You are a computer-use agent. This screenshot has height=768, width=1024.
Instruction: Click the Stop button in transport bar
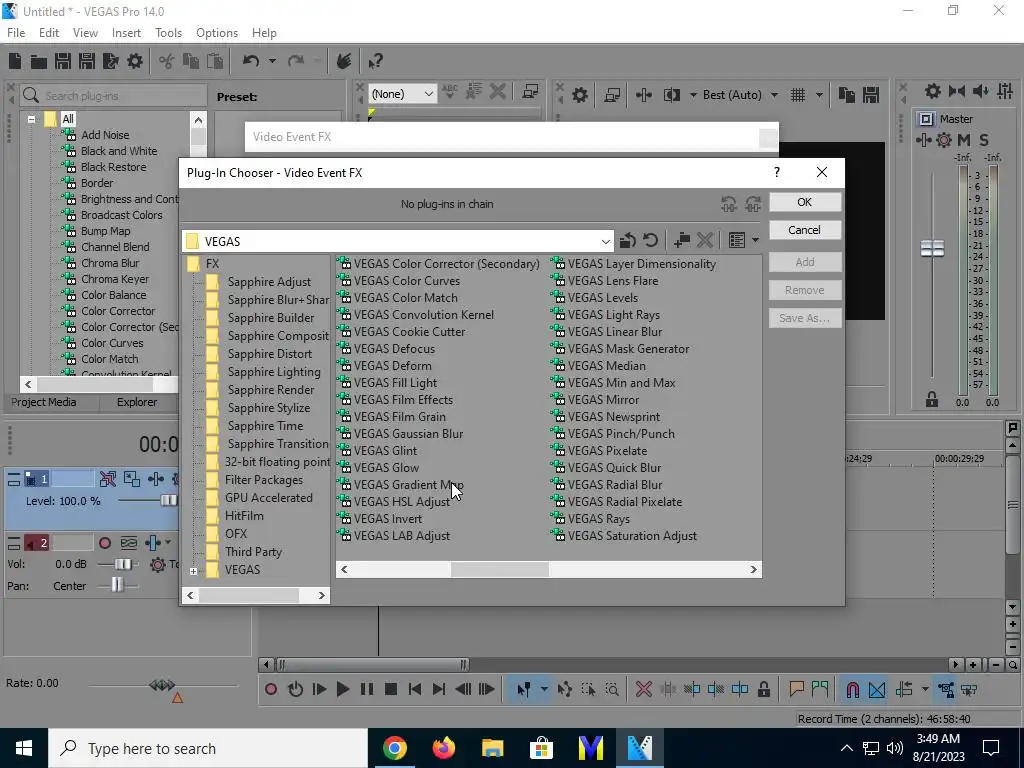tap(391, 689)
